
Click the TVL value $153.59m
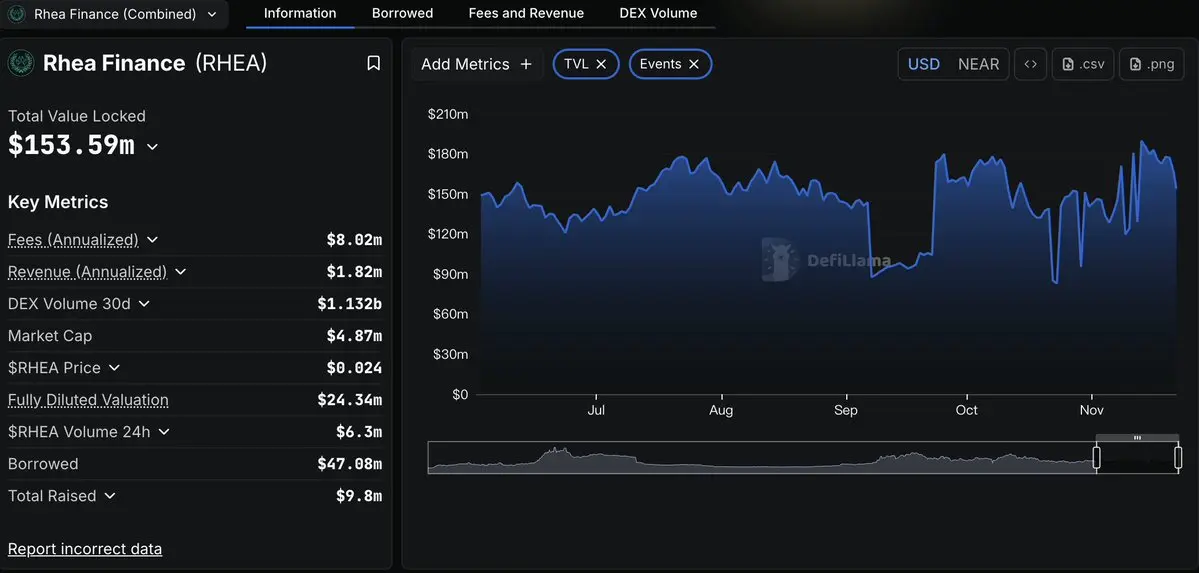click(71, 145)
